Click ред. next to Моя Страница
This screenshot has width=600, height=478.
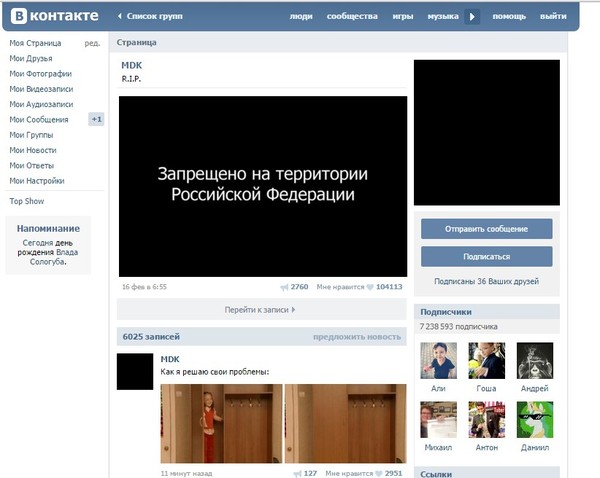(x=92, y=43)
